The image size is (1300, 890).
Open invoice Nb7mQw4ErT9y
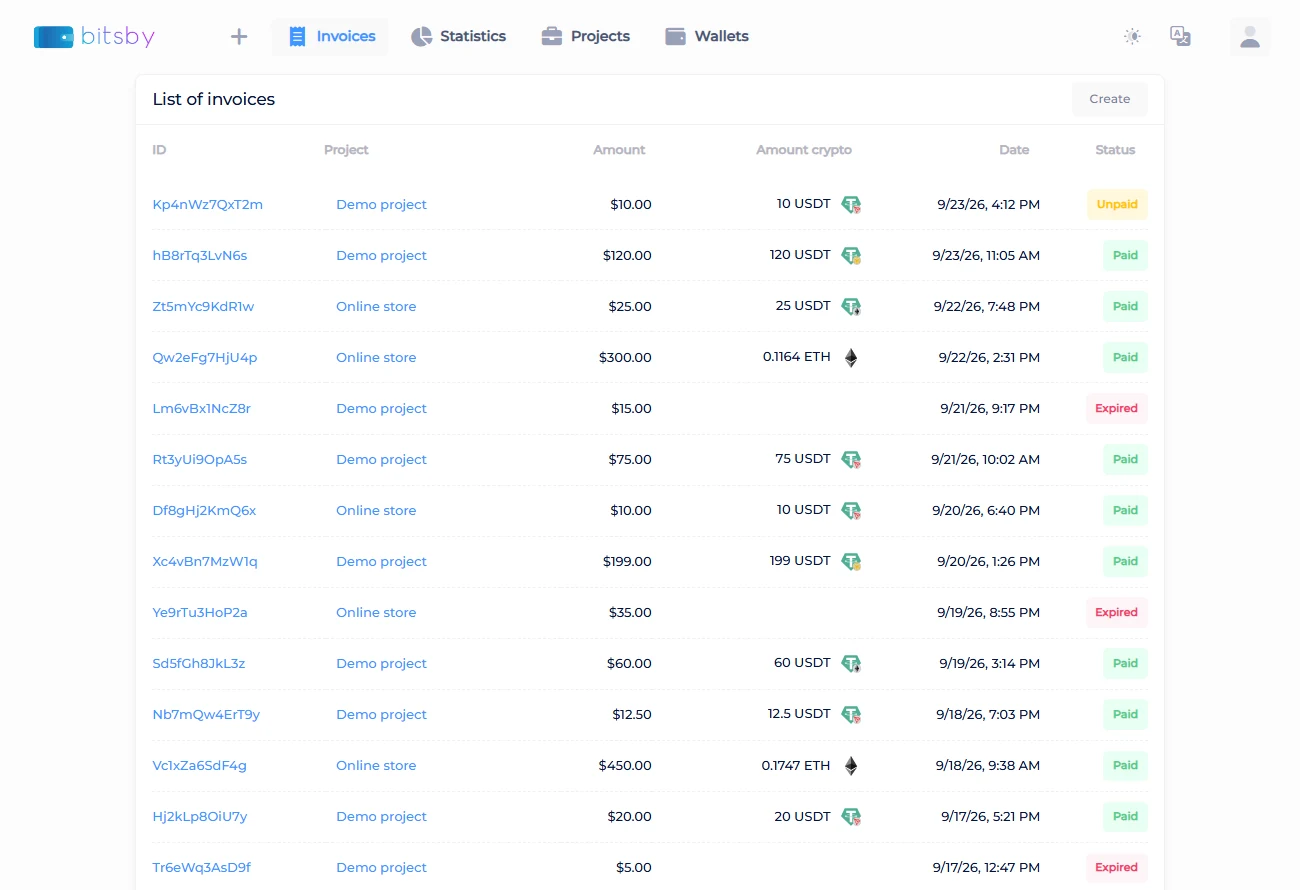tap(206, 715)
